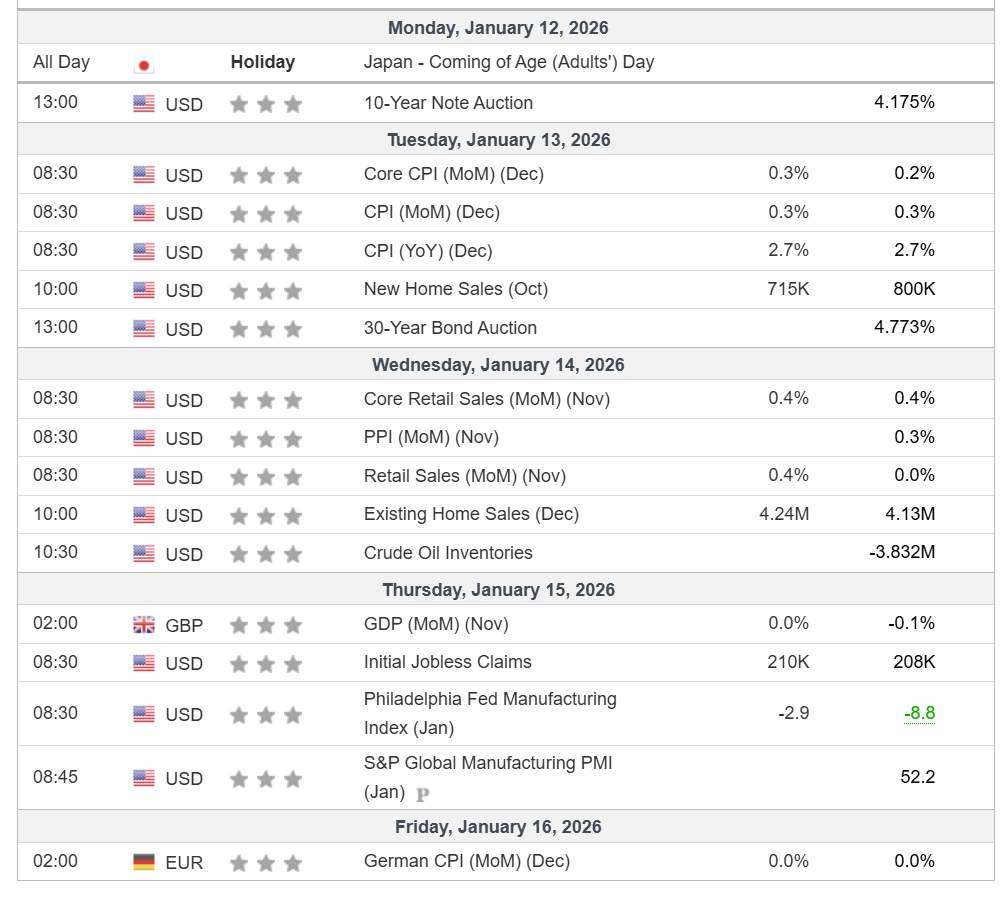
Task: Open the CPI (YoY) (Dec) event link
Action: pos(428,251)
